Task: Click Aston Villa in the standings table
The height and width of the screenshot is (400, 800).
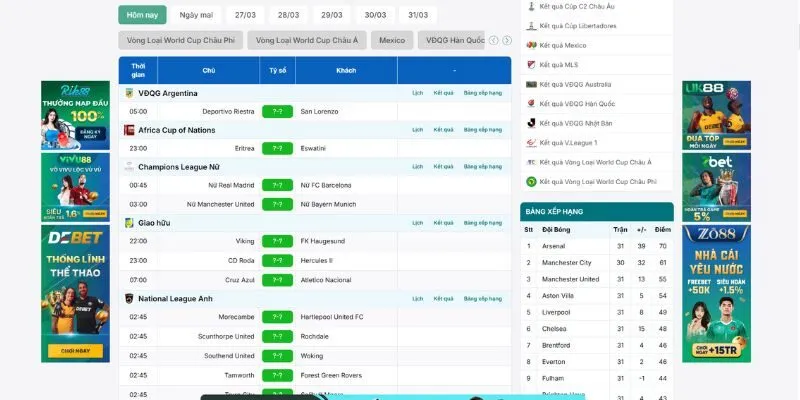Action: pos(558,296)
